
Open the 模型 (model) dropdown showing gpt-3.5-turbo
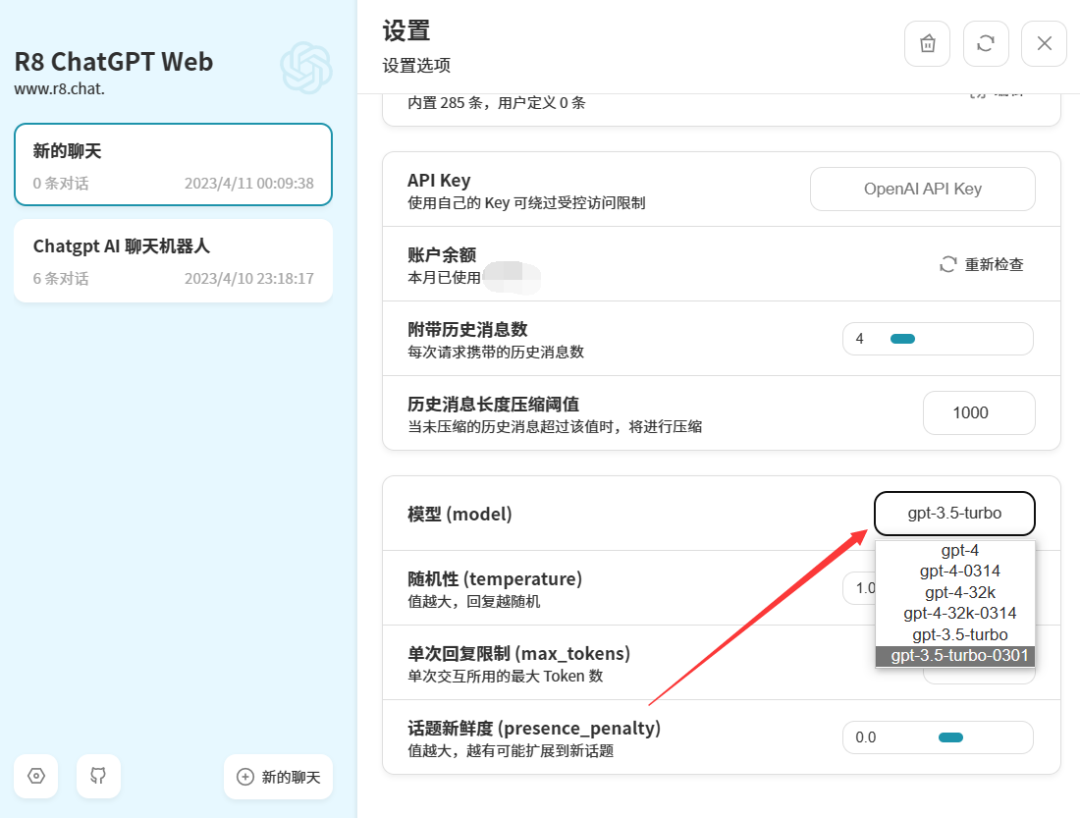click(955, 513)
